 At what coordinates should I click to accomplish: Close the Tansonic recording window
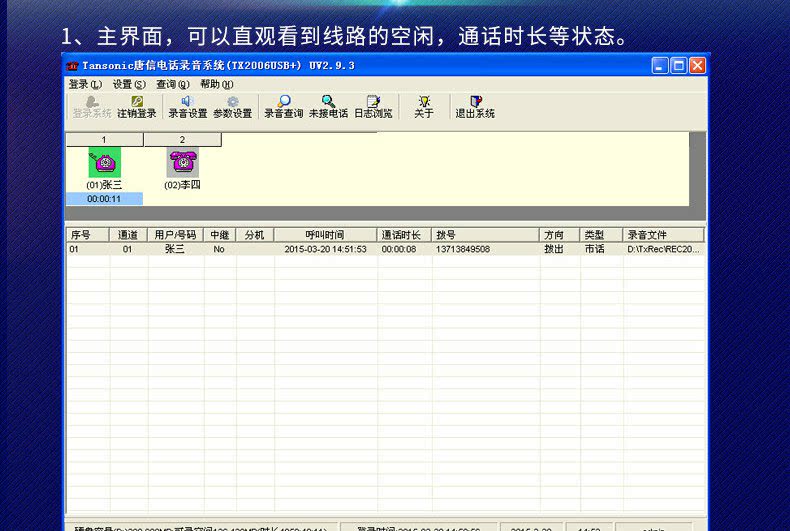[697, 65]
